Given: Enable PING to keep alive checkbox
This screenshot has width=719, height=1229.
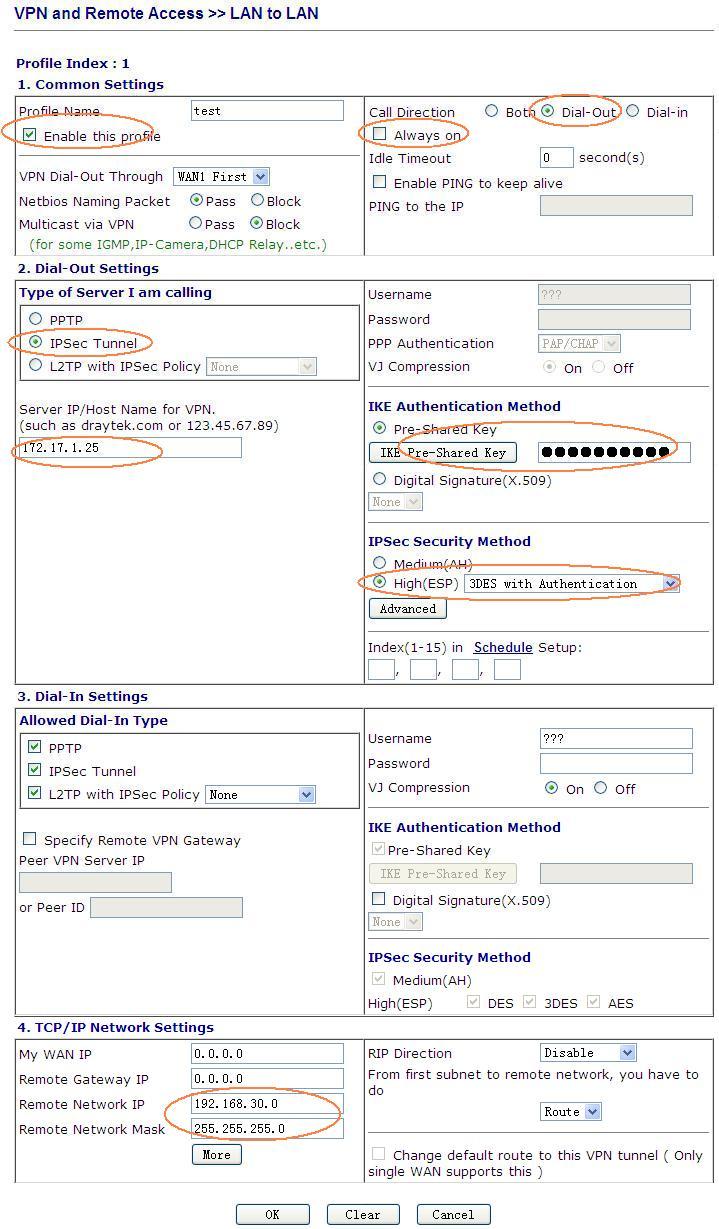Looking at the screenshot, I should (x=379, y=182).
